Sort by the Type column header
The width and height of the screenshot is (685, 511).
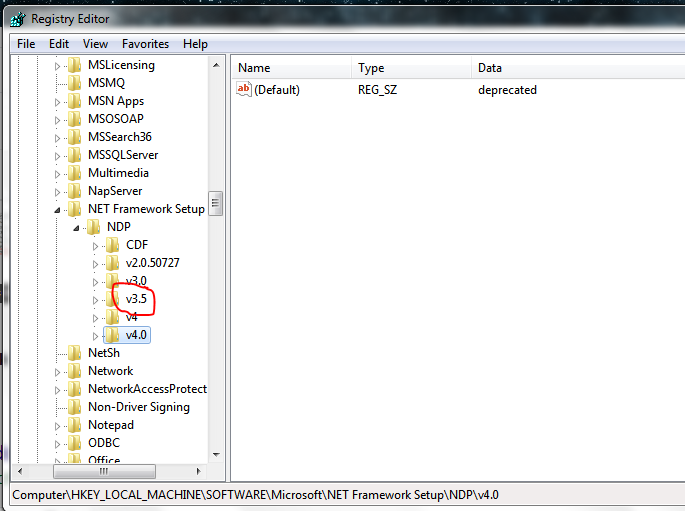[412, 68]
